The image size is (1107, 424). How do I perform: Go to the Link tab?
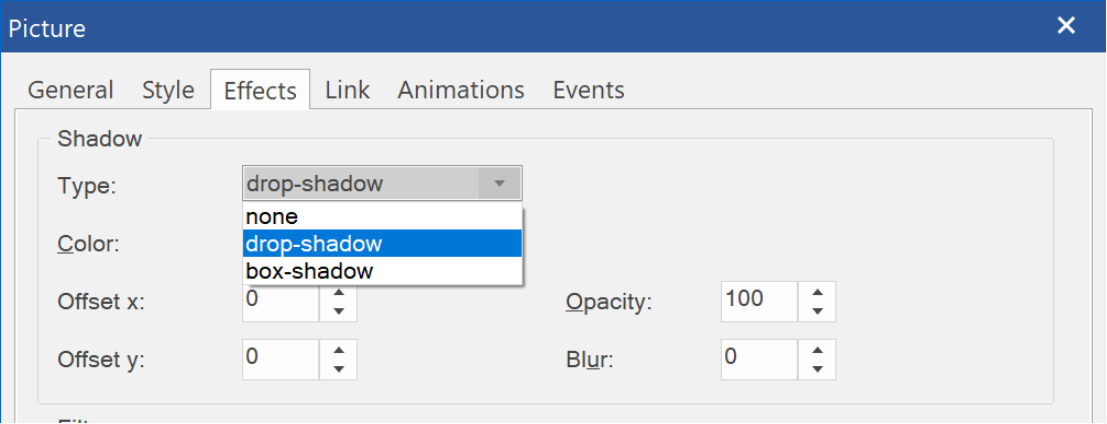coord(347,90)
